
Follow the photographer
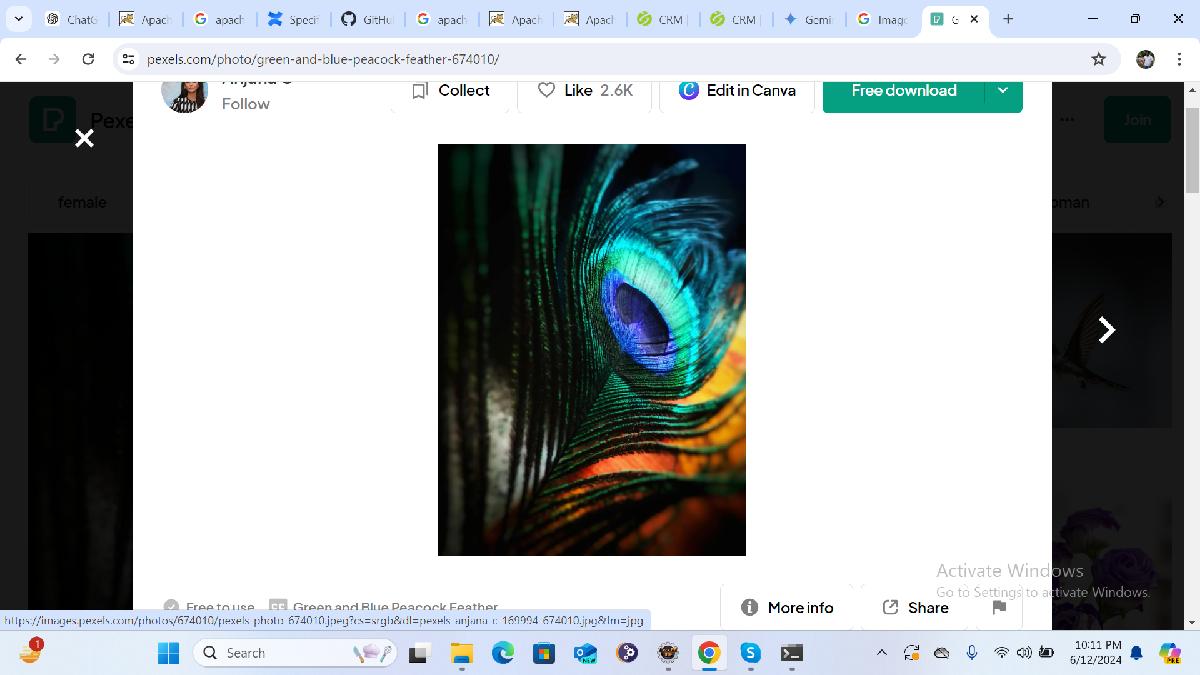246,104
